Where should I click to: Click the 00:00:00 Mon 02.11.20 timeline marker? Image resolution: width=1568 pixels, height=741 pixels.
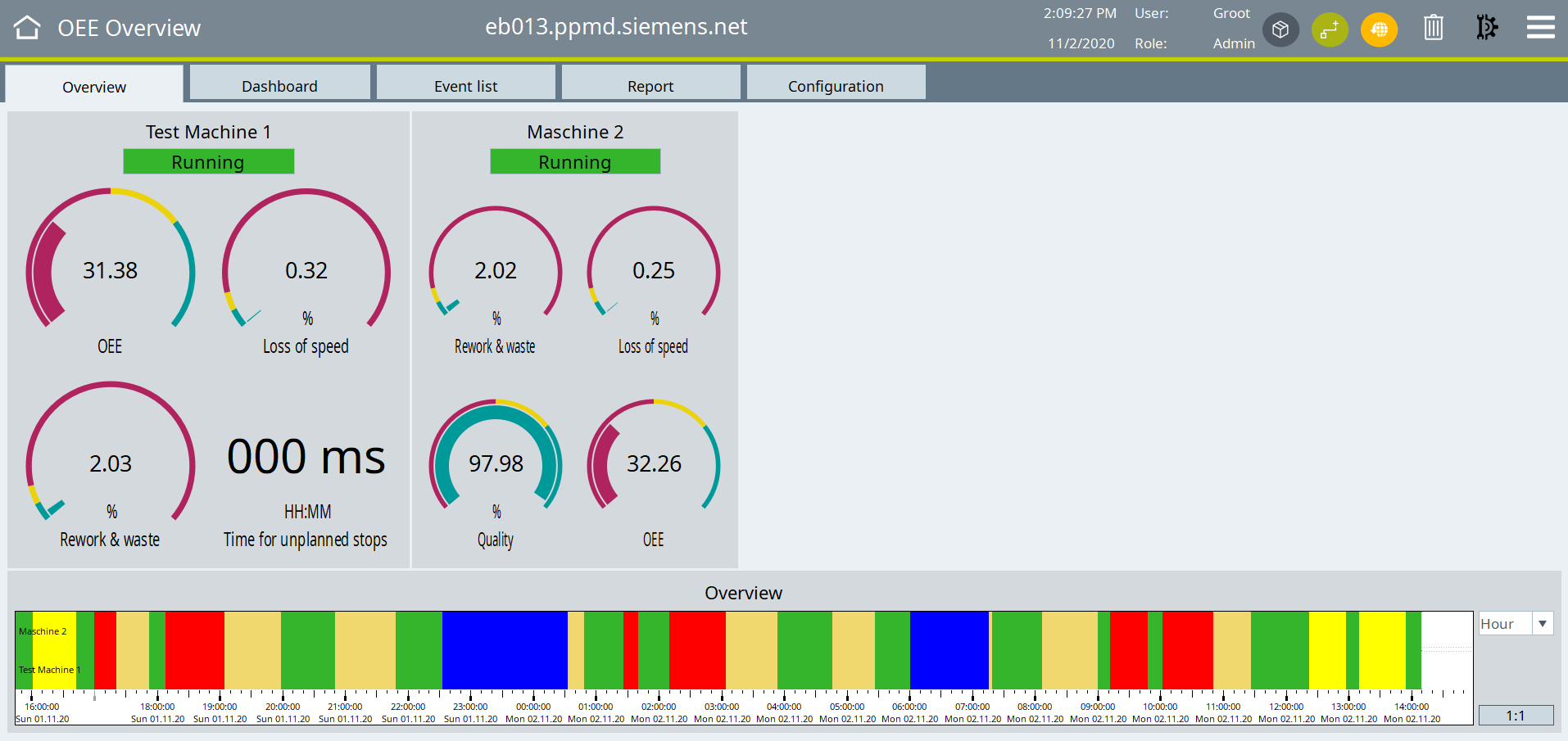[x=533, y=709]
